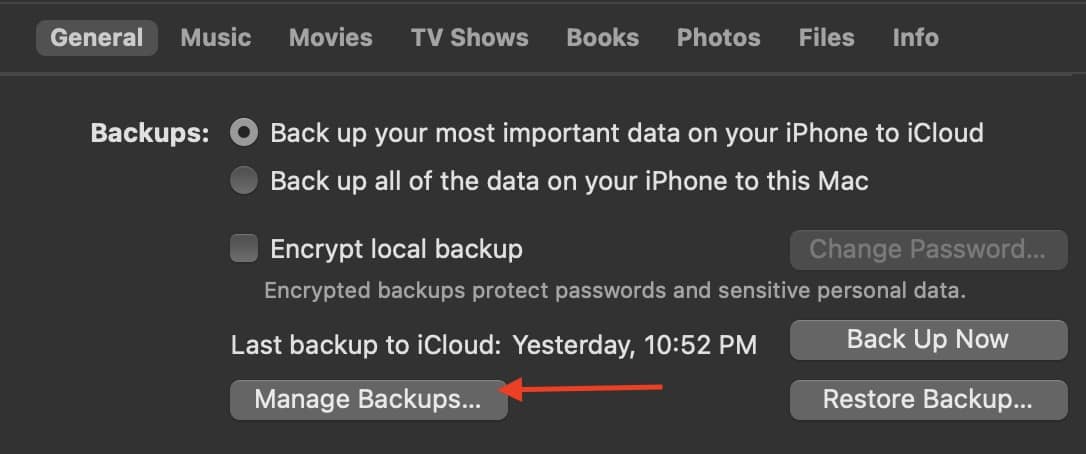Click the last backup timestamp text
Viewport: 1086px width, 454px height.
click(634, 345)
